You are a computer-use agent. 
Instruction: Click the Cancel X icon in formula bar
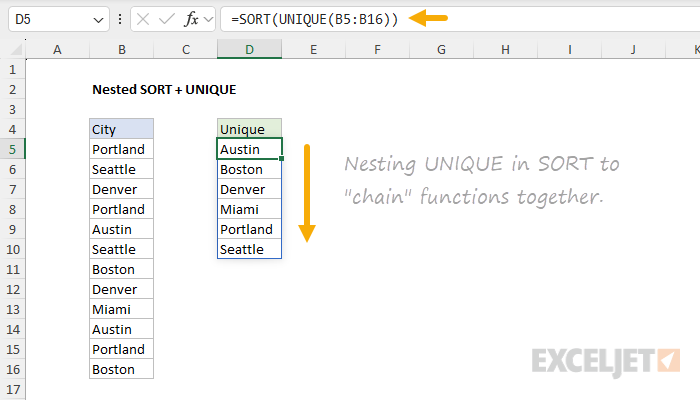pos(143,19)
